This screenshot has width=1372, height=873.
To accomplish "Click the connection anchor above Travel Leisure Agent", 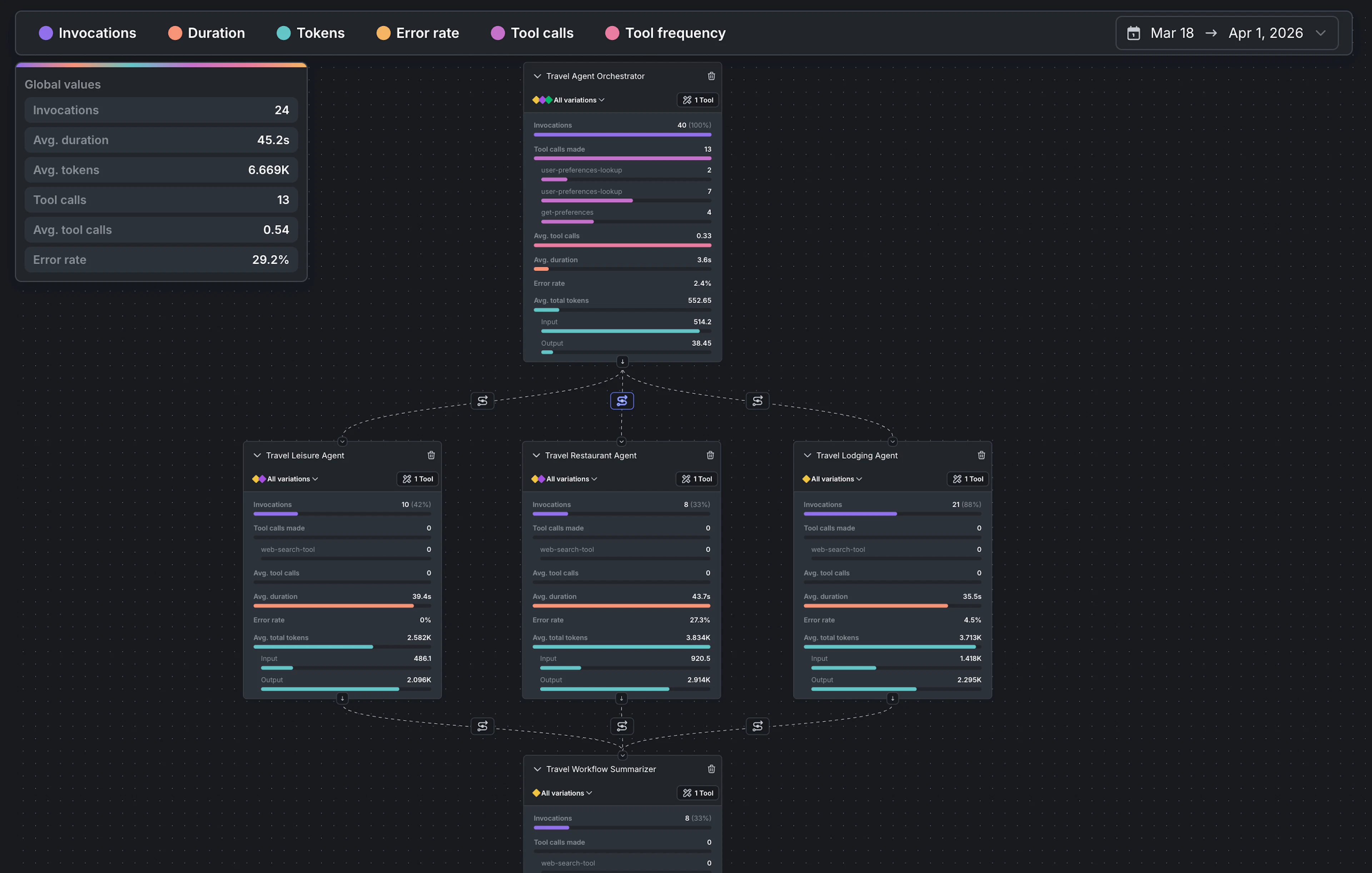I will [342, 441].
